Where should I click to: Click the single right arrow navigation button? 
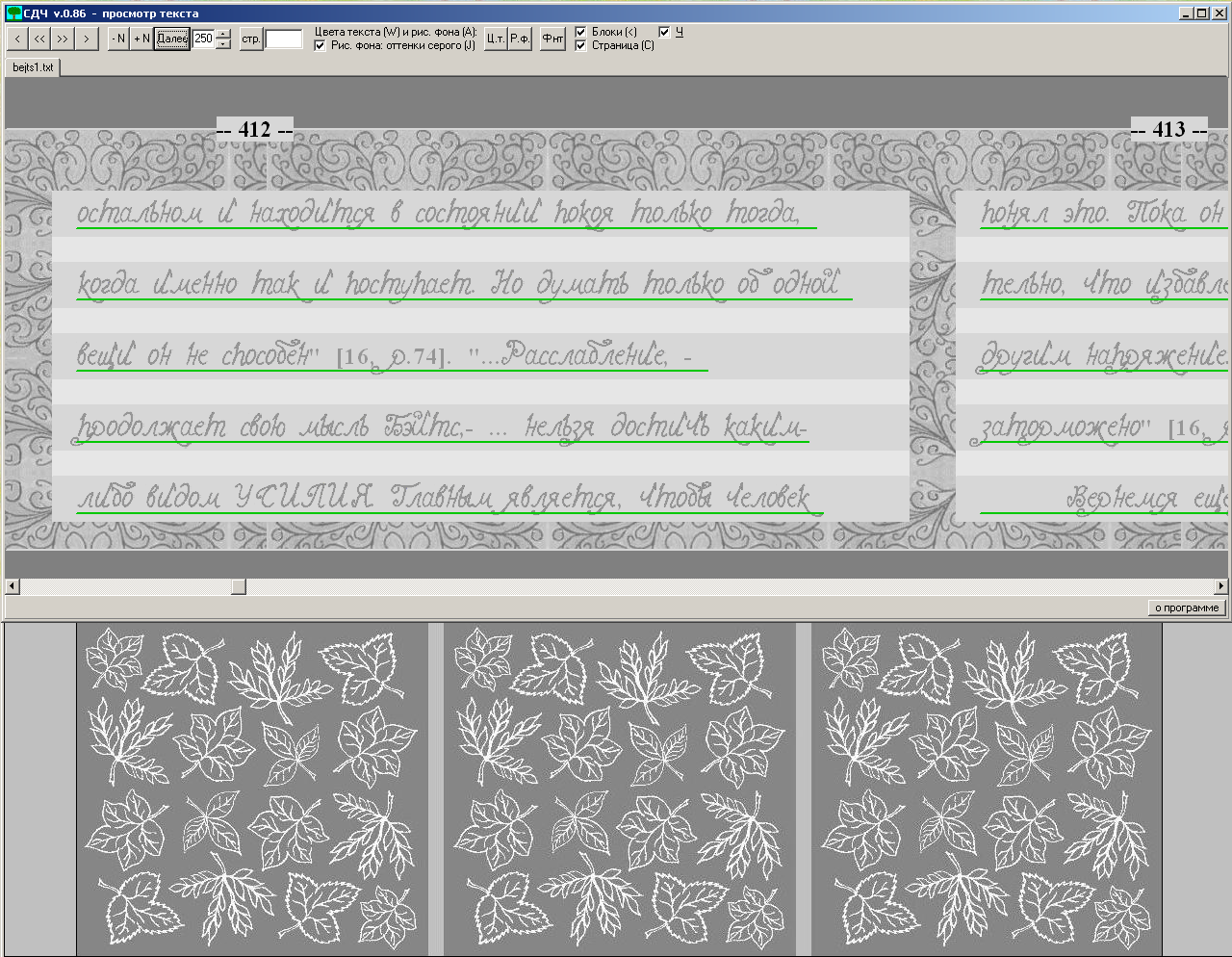pos(87,39)
